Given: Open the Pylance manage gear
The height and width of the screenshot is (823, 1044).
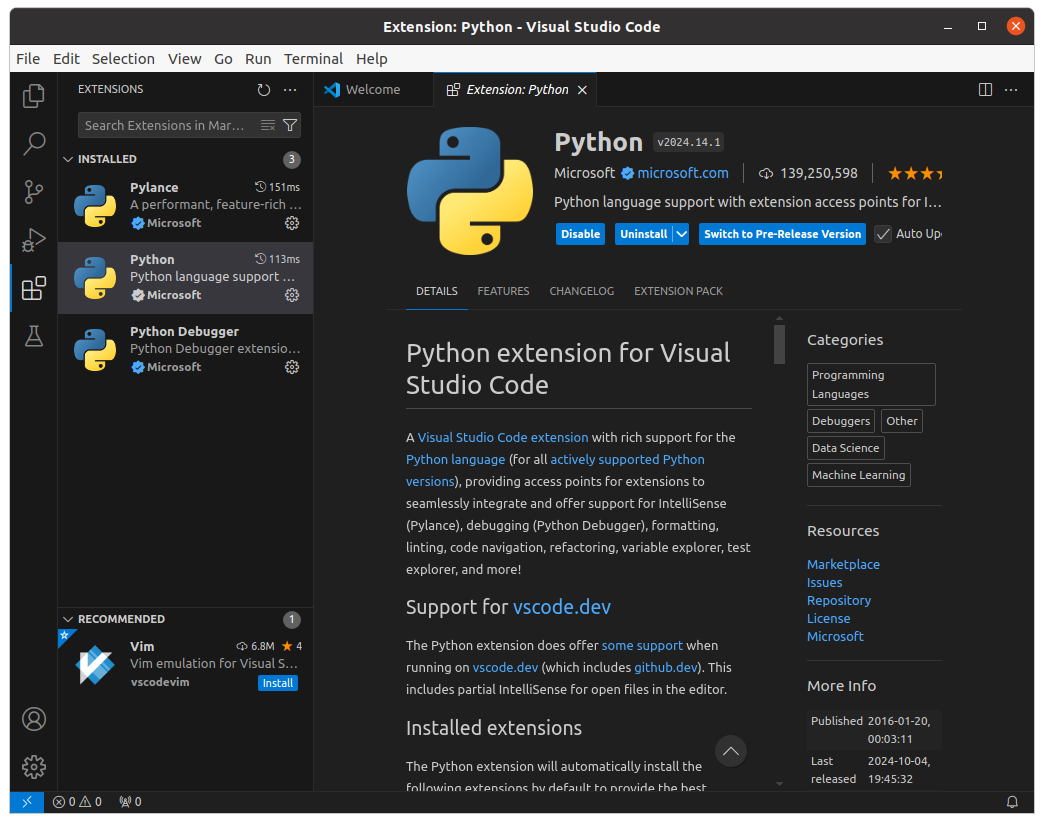Looking at the screenshot, I should click(292, 224).
